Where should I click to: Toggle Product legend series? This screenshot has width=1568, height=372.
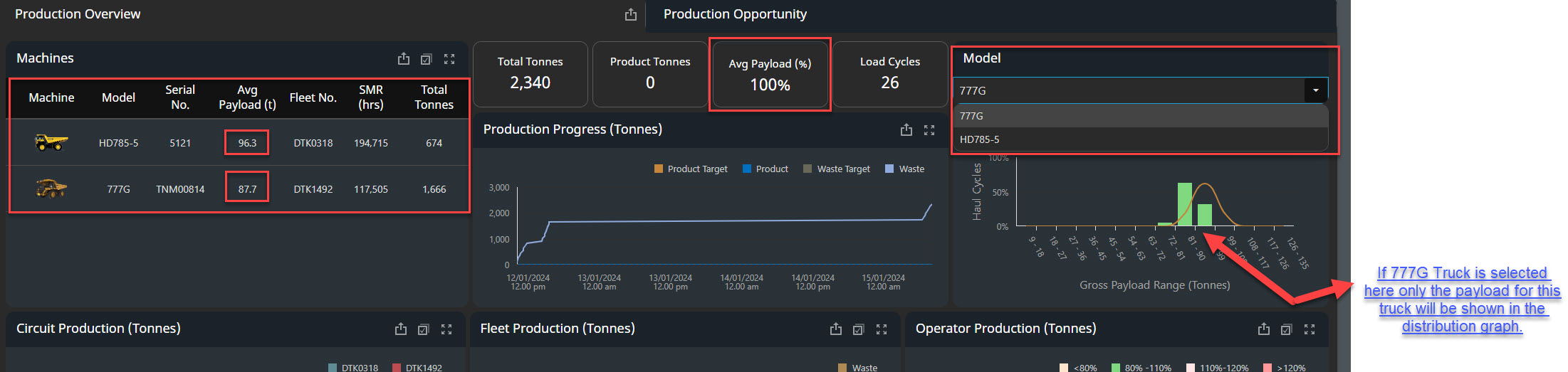(x=765, y=169)
